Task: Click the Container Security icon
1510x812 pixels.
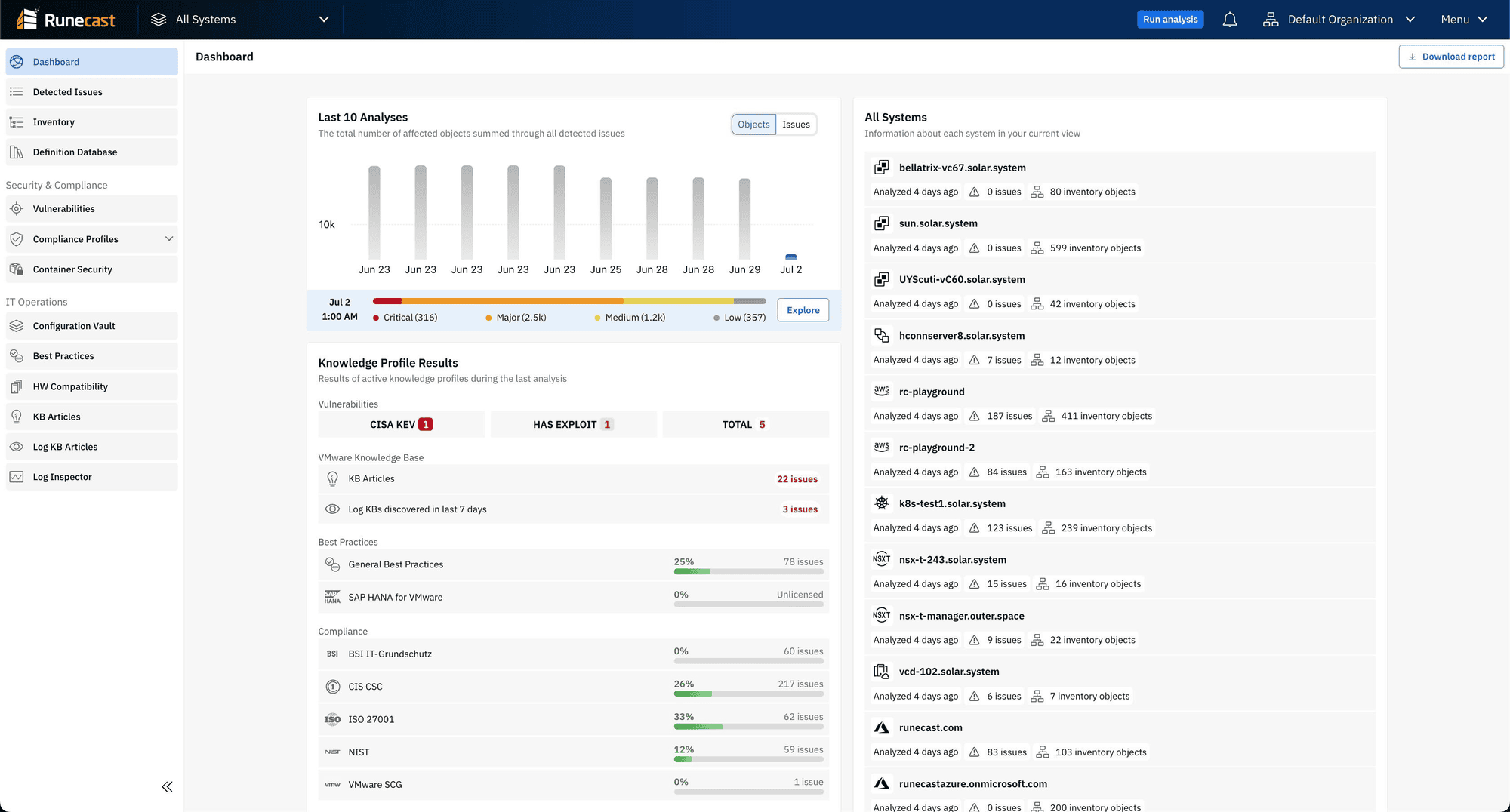Action: pyautogui.click(x=17, y=269)
